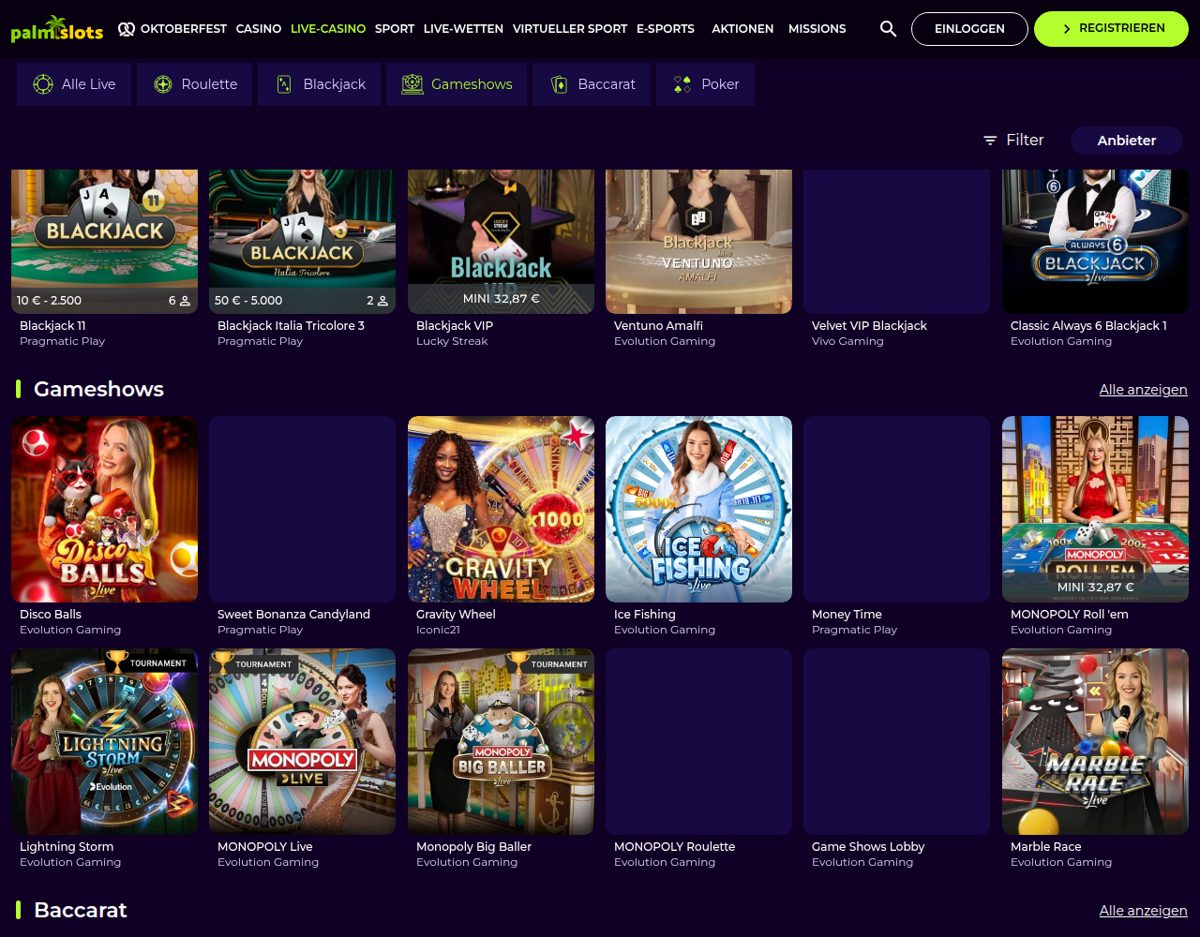
Task: Open the Filter options
Action: pyautogui.click(x=1013, y=141)
